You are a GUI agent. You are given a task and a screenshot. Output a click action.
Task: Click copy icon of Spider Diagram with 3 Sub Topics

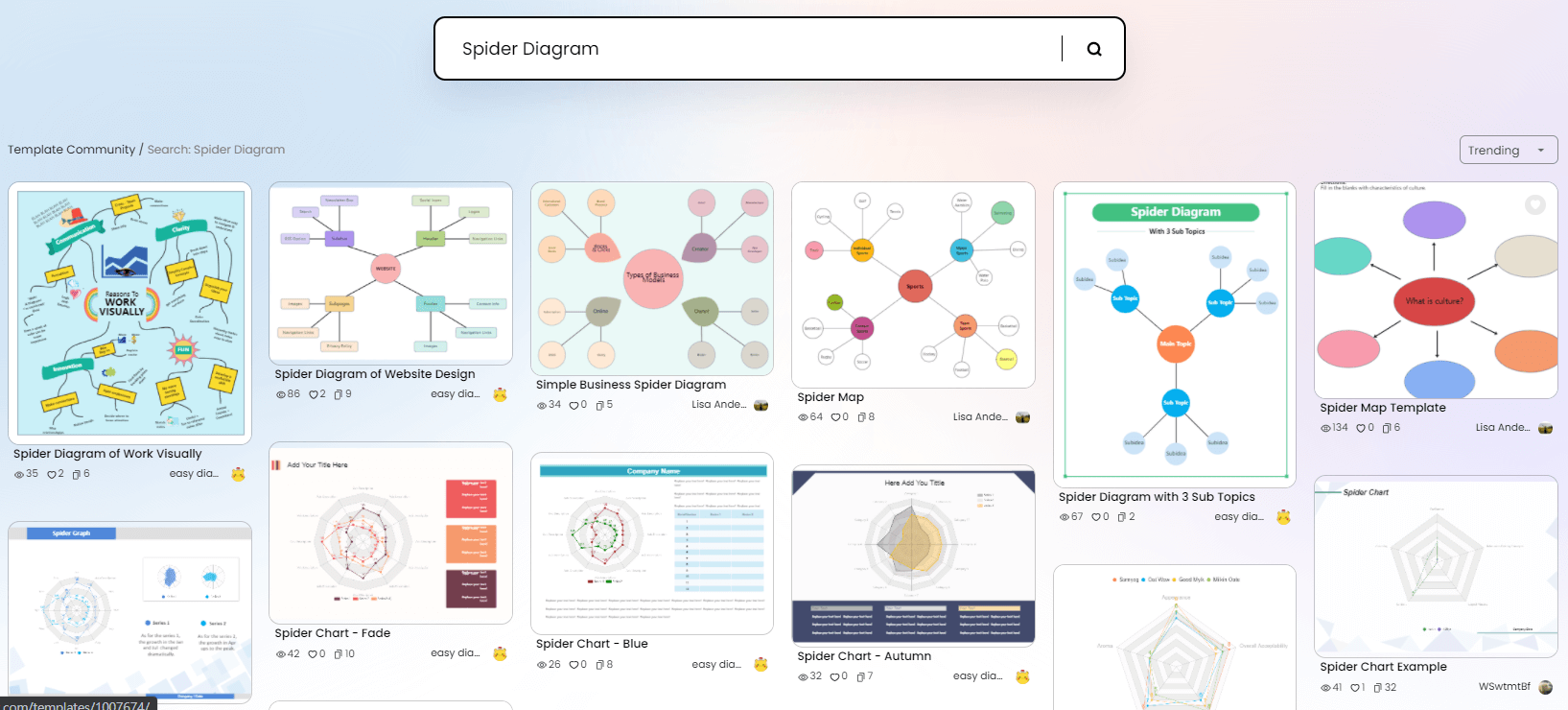pyautogui.click(x=1122, y=517)
